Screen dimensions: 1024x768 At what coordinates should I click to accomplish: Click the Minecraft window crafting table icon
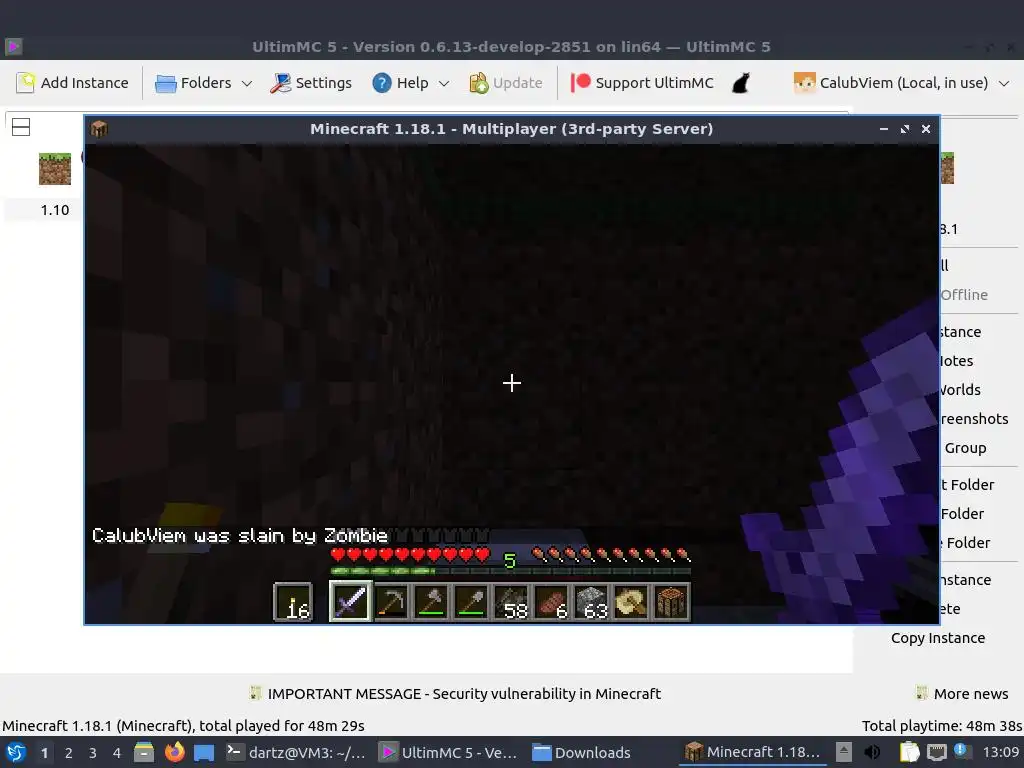pyautogui.click(x=99, y=129)
